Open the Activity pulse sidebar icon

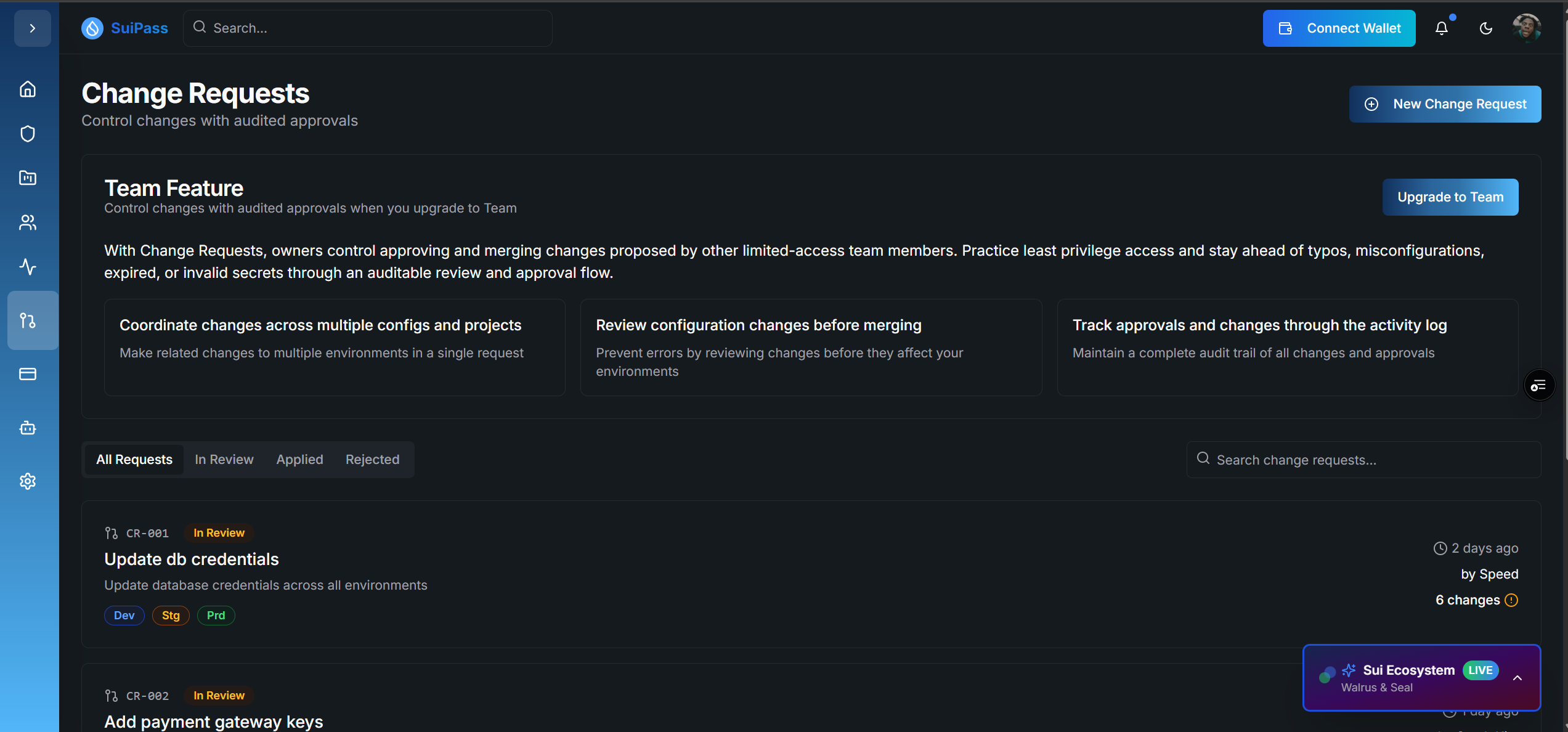pos(28,267)
